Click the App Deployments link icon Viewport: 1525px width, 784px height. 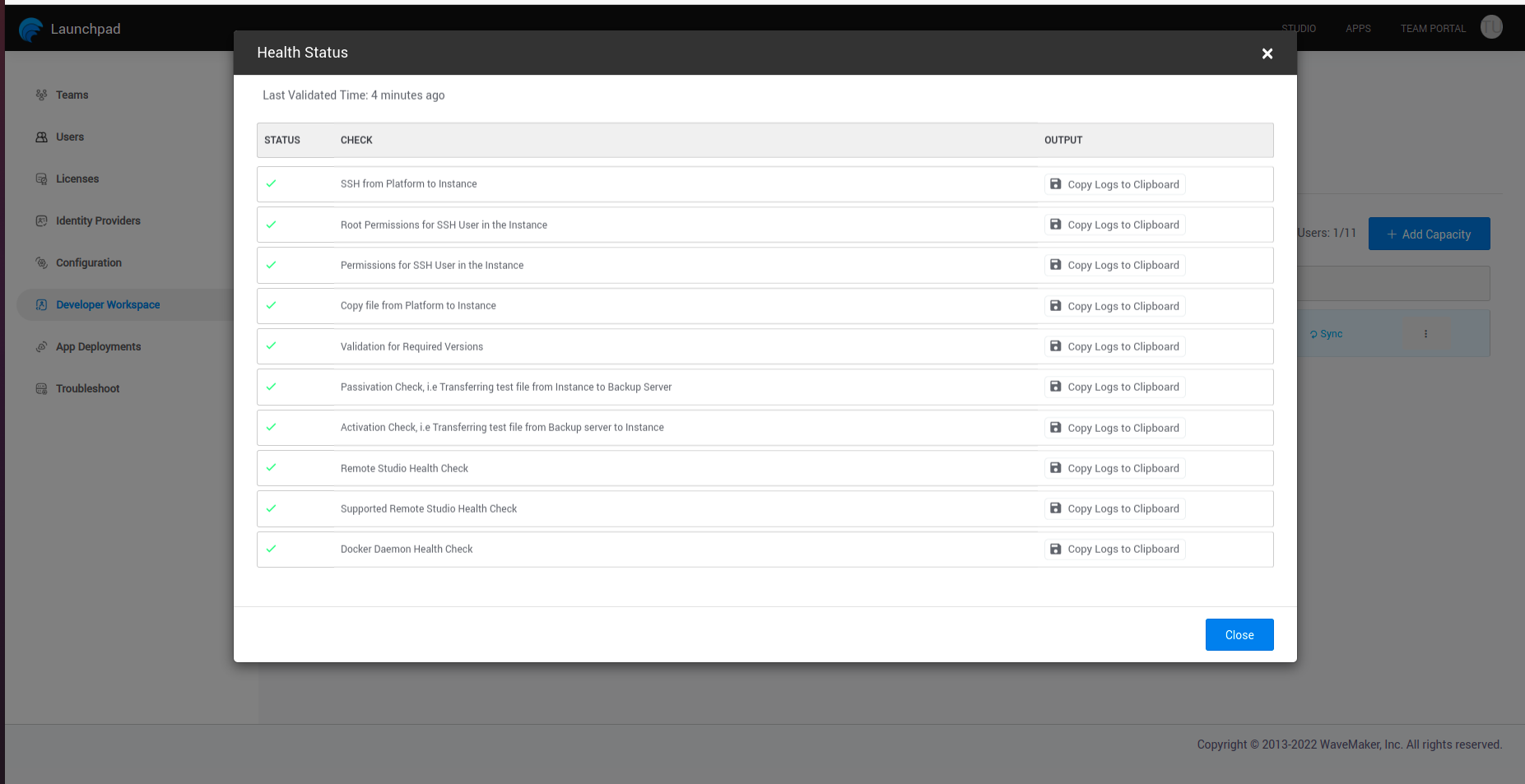tap(41, 346)
